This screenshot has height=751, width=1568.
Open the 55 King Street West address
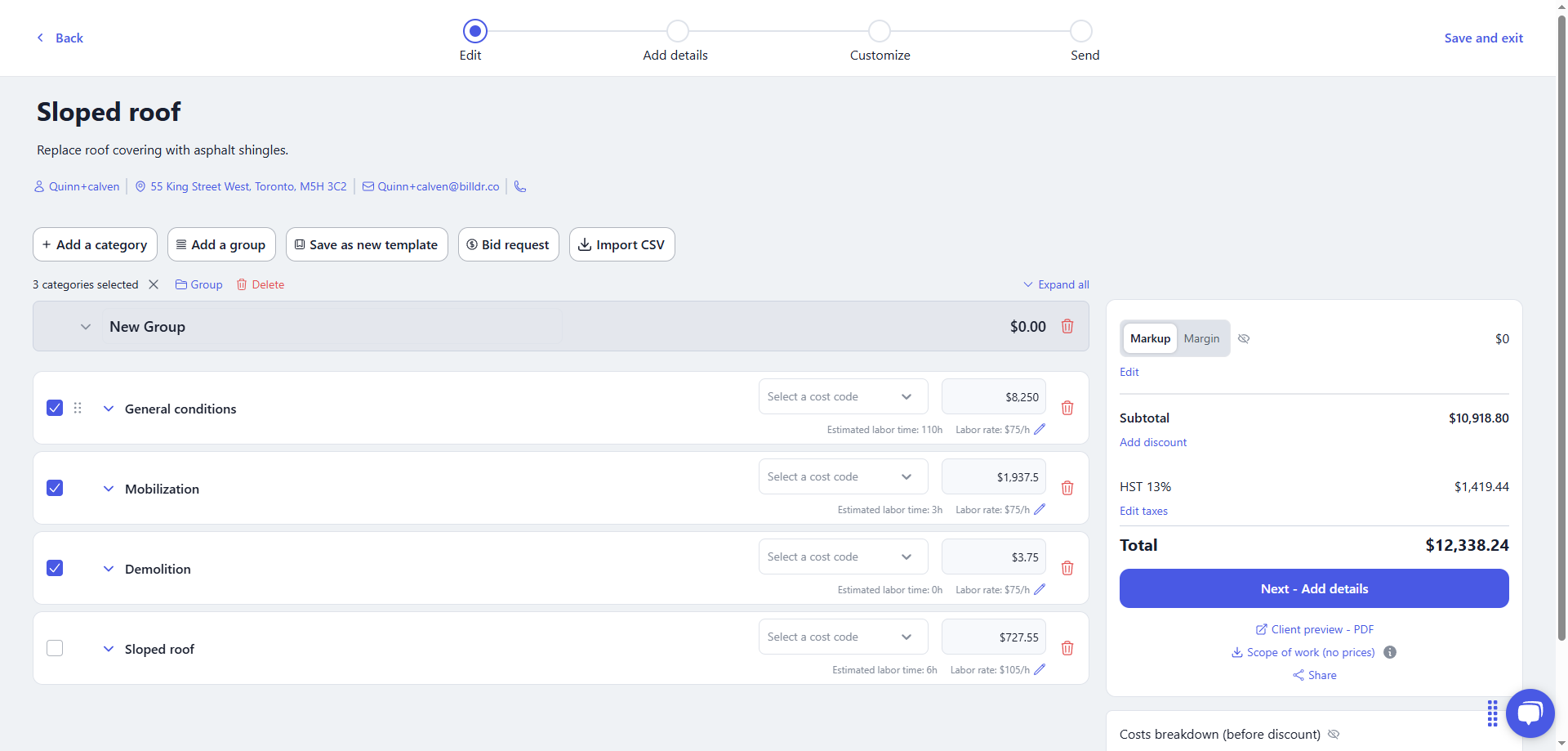(x=241, y=186)
